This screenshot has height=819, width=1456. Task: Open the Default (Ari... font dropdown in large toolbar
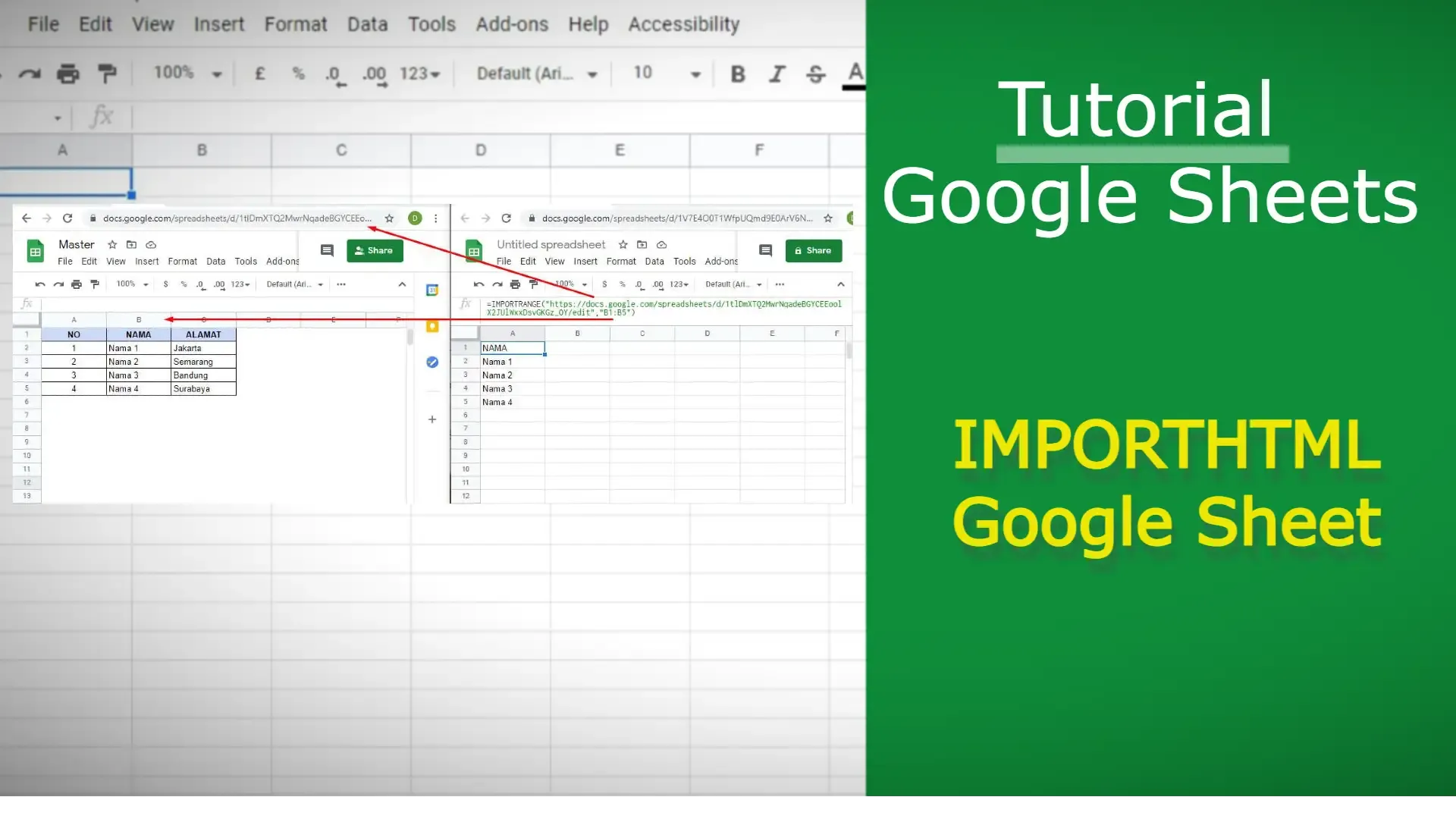(537, 74)
